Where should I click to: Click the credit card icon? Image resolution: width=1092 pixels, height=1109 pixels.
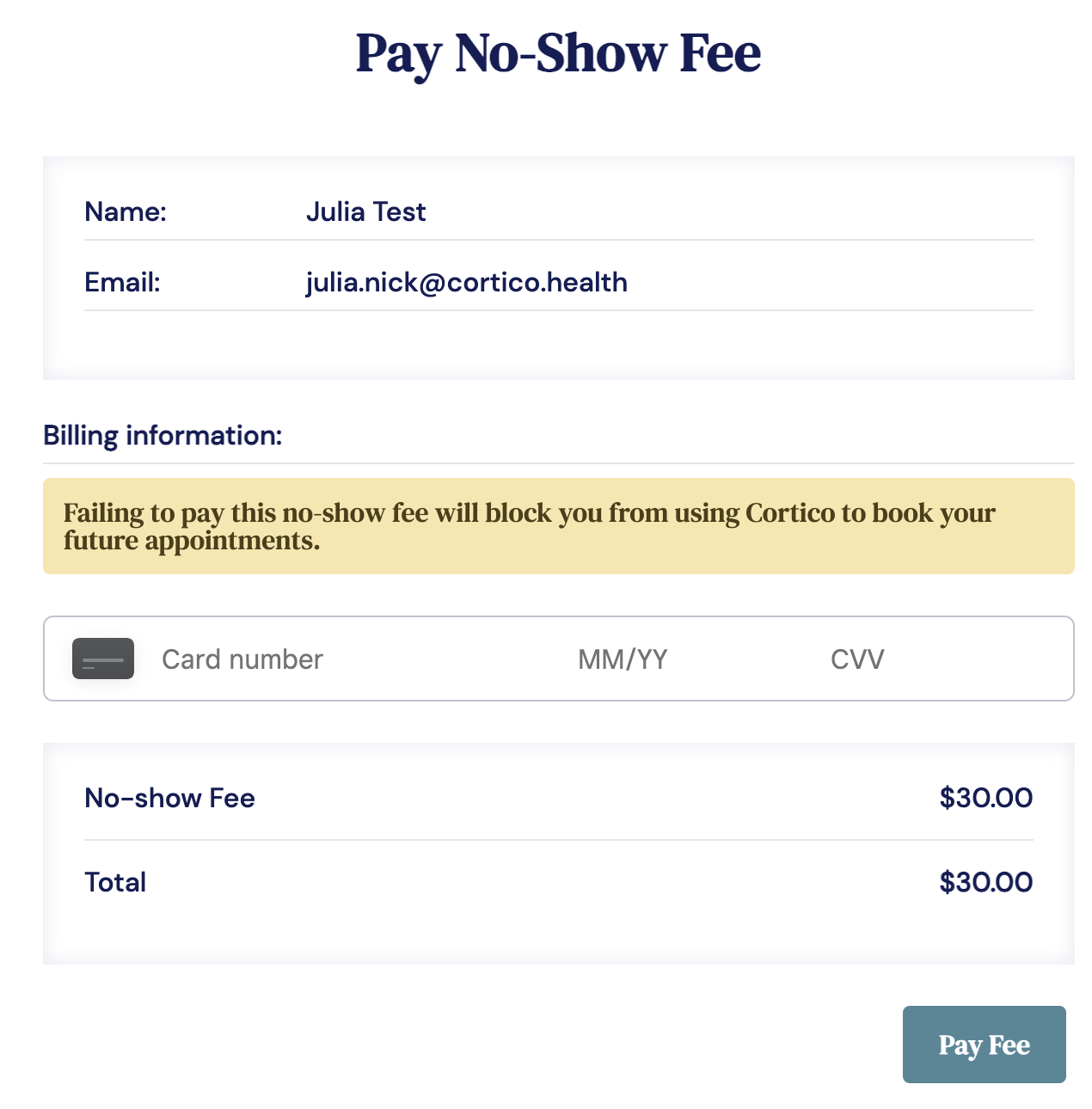(103, 659)
